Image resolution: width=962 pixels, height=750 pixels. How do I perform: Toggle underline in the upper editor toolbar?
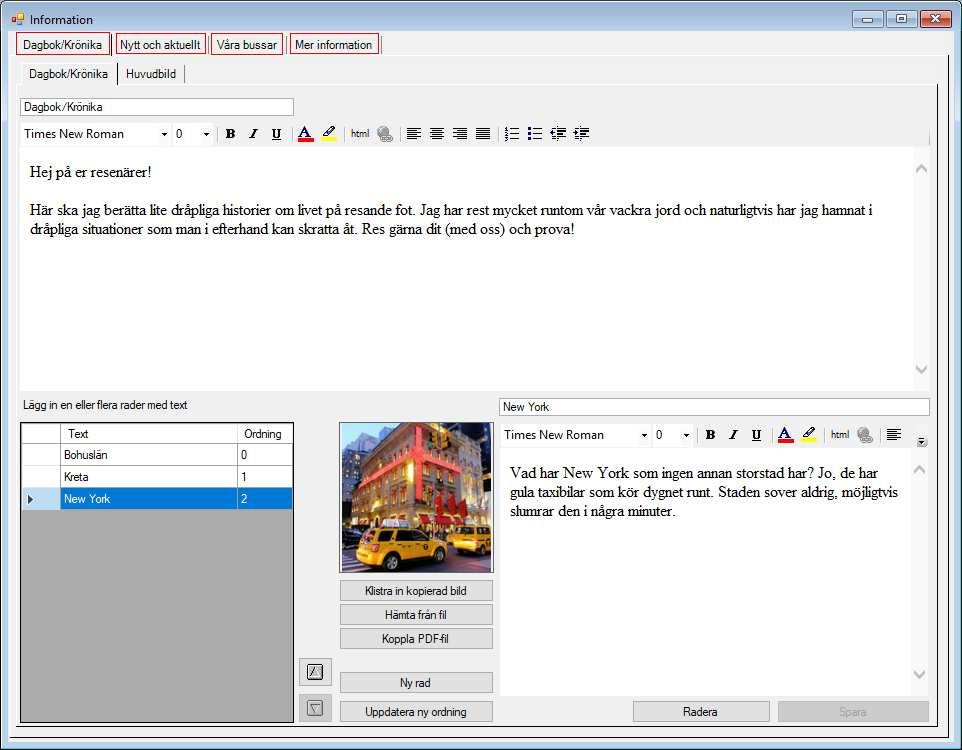coord(276,134)
